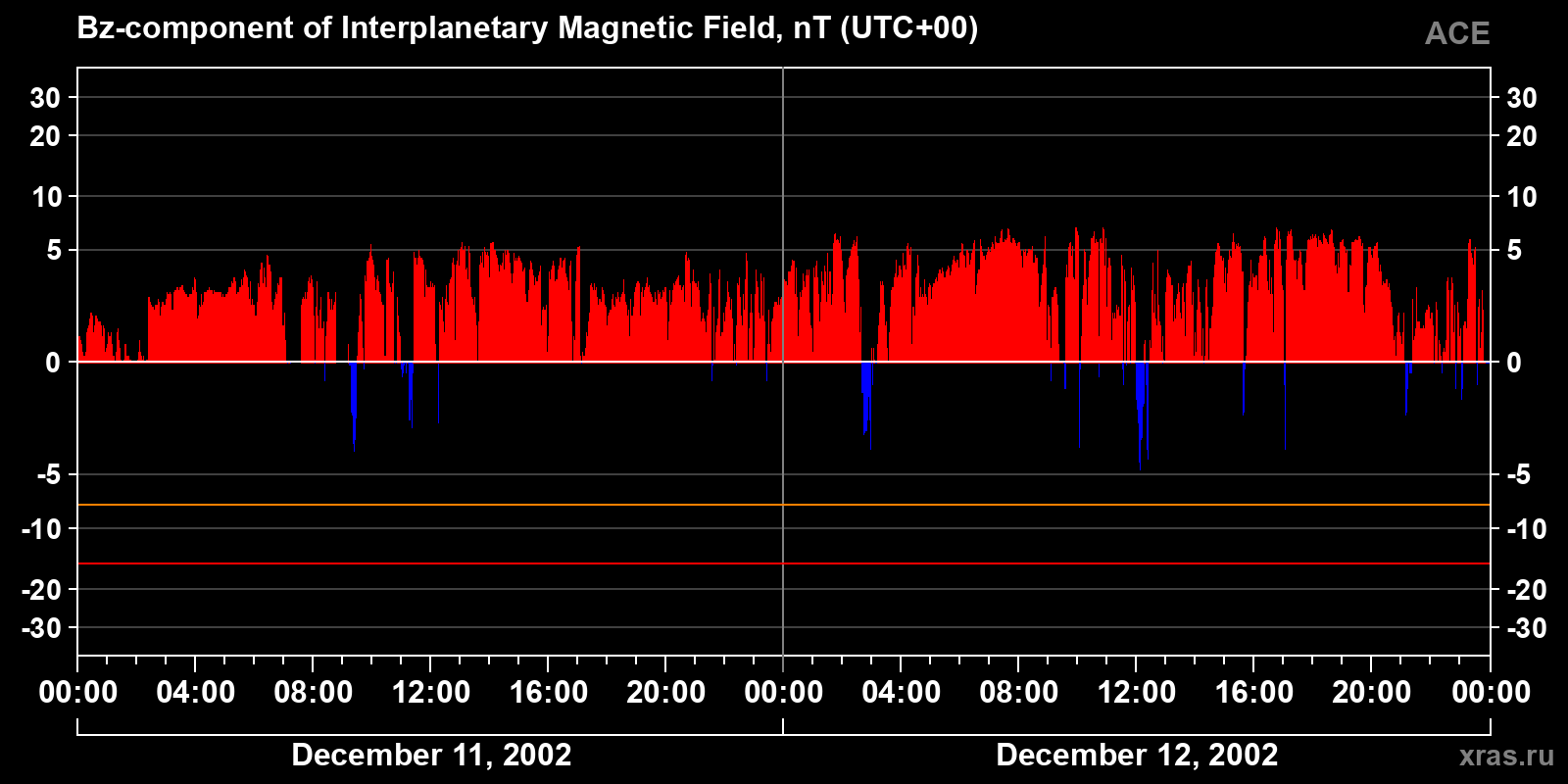Click the right axis value -30
Screen dimensions: 1568x784
1526,627
